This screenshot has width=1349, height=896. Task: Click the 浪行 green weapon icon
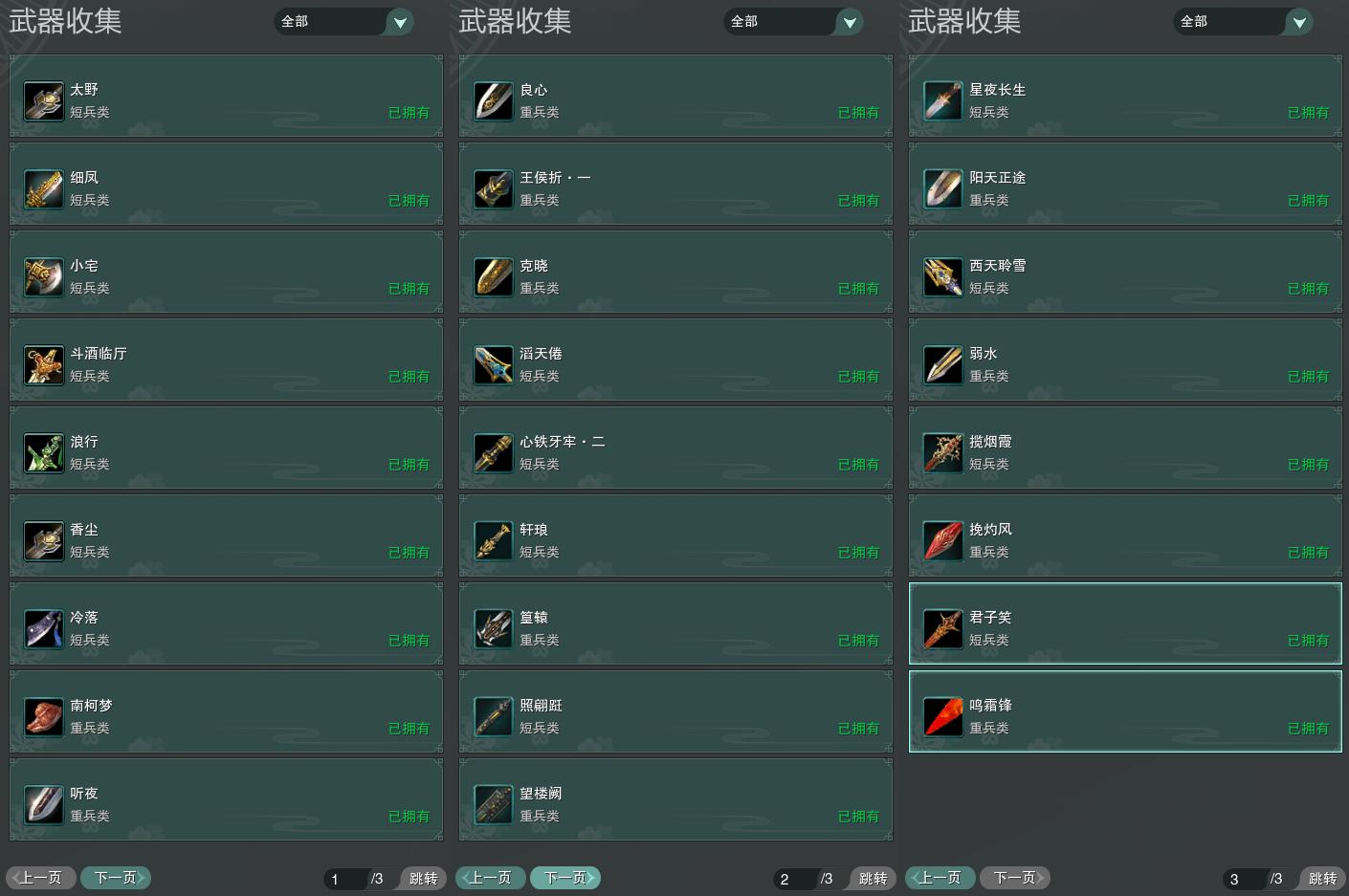44,453
